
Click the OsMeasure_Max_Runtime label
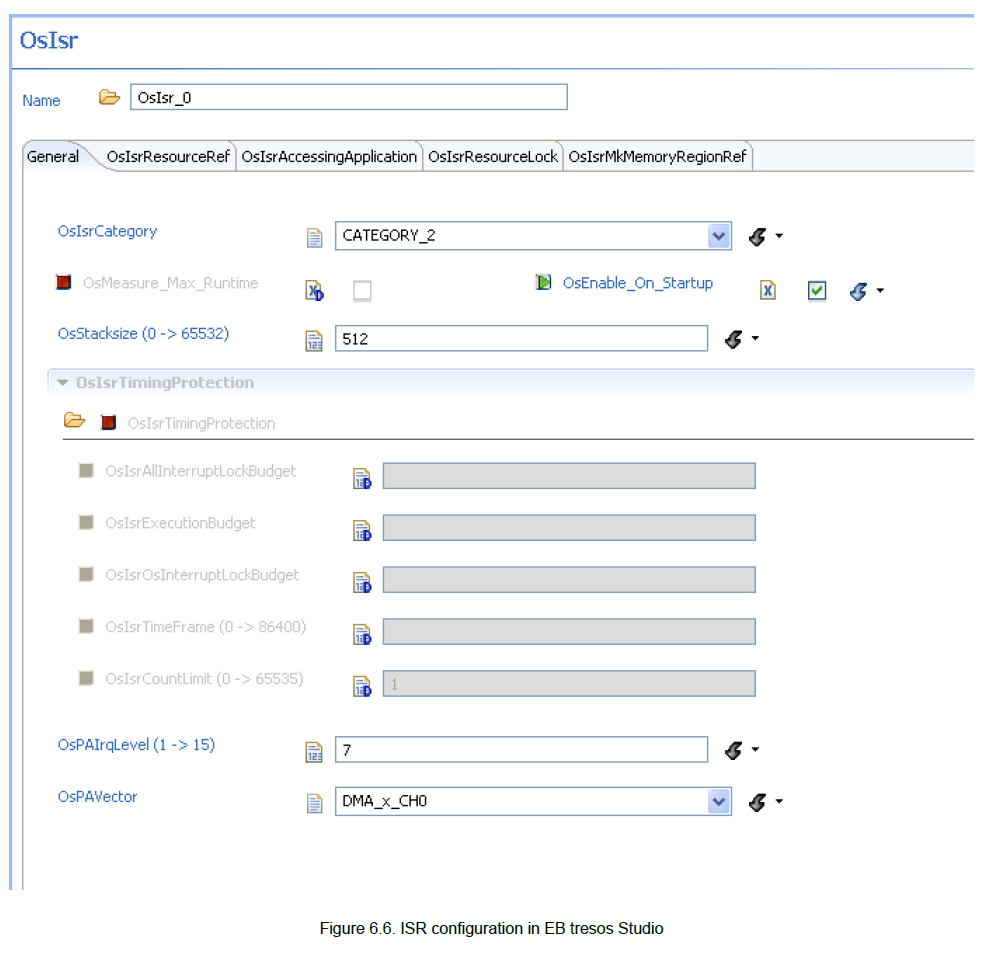pyautogui.click(x=170, y=283)
